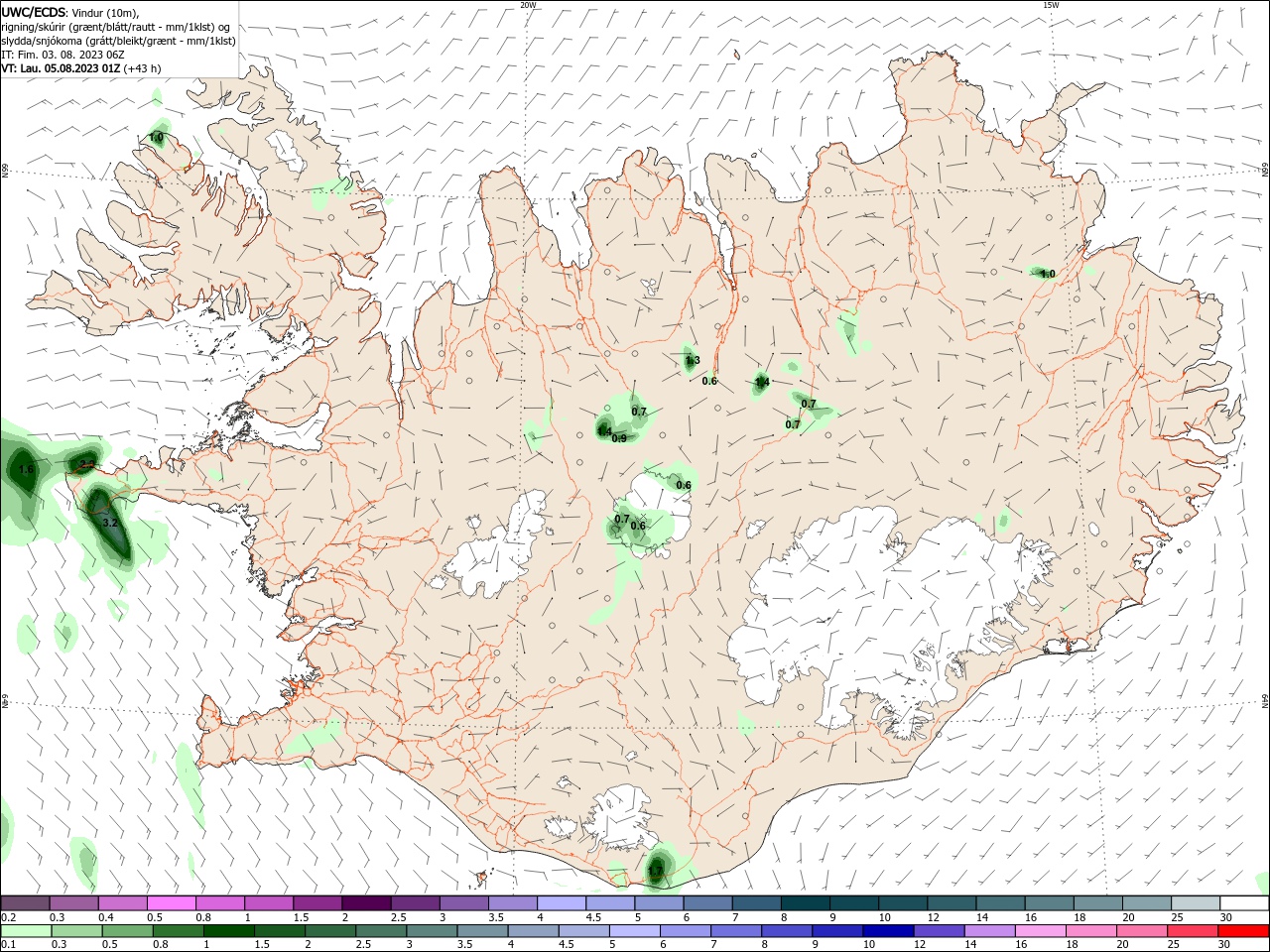Click the upper legend label 12
1270x952 pixels.
tap(934, 917)
